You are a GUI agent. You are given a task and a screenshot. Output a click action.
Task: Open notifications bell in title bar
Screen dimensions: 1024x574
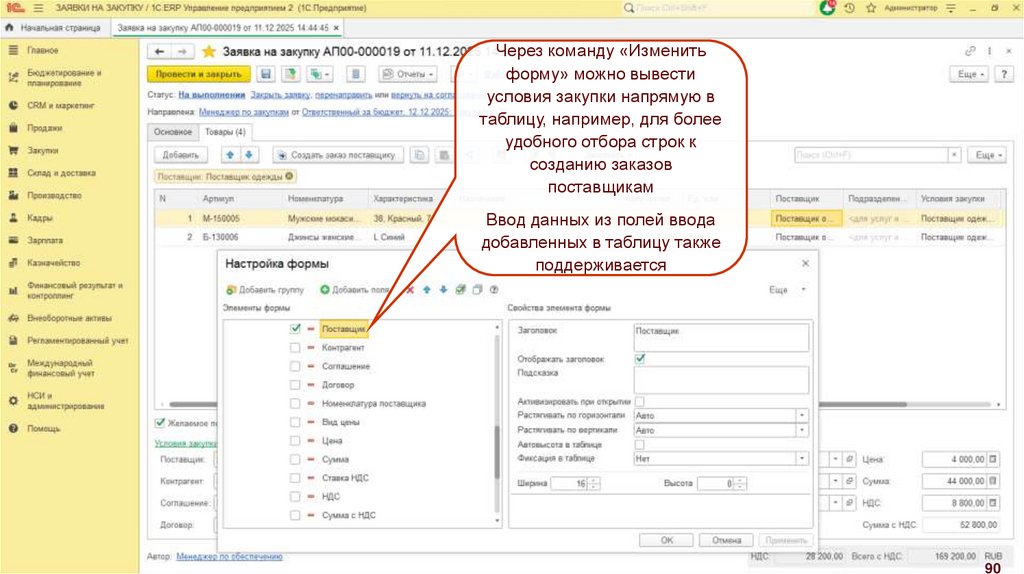[827, 8]
